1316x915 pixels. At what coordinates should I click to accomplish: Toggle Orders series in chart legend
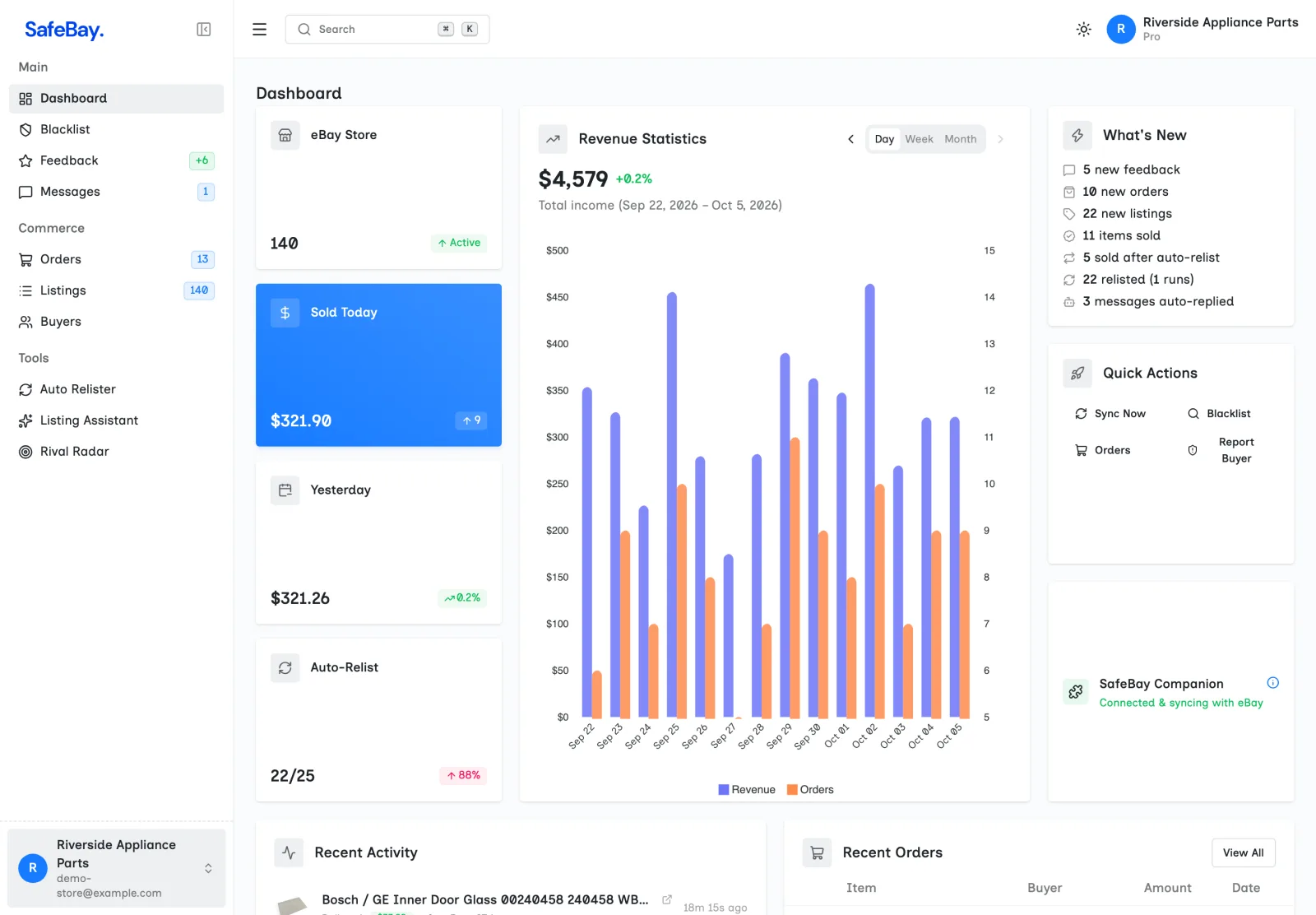810,790
